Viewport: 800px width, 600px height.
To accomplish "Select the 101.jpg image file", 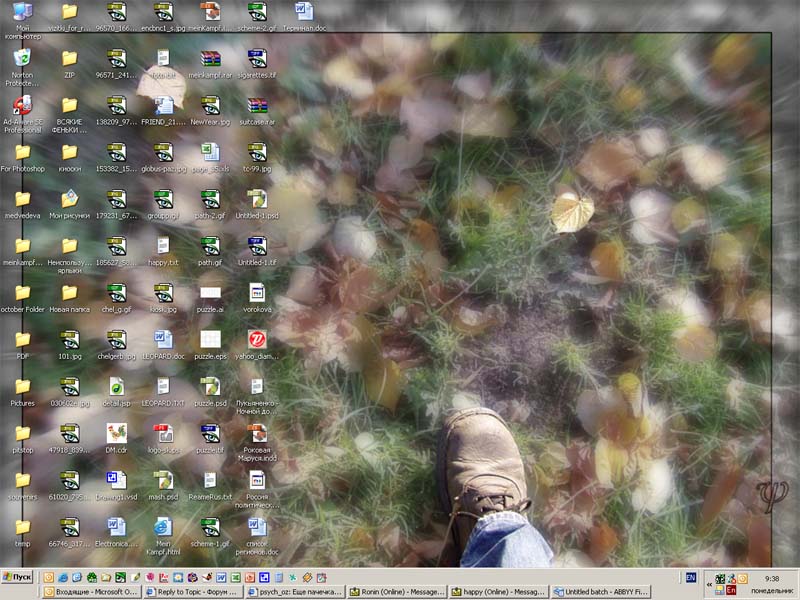I will 69,346.
